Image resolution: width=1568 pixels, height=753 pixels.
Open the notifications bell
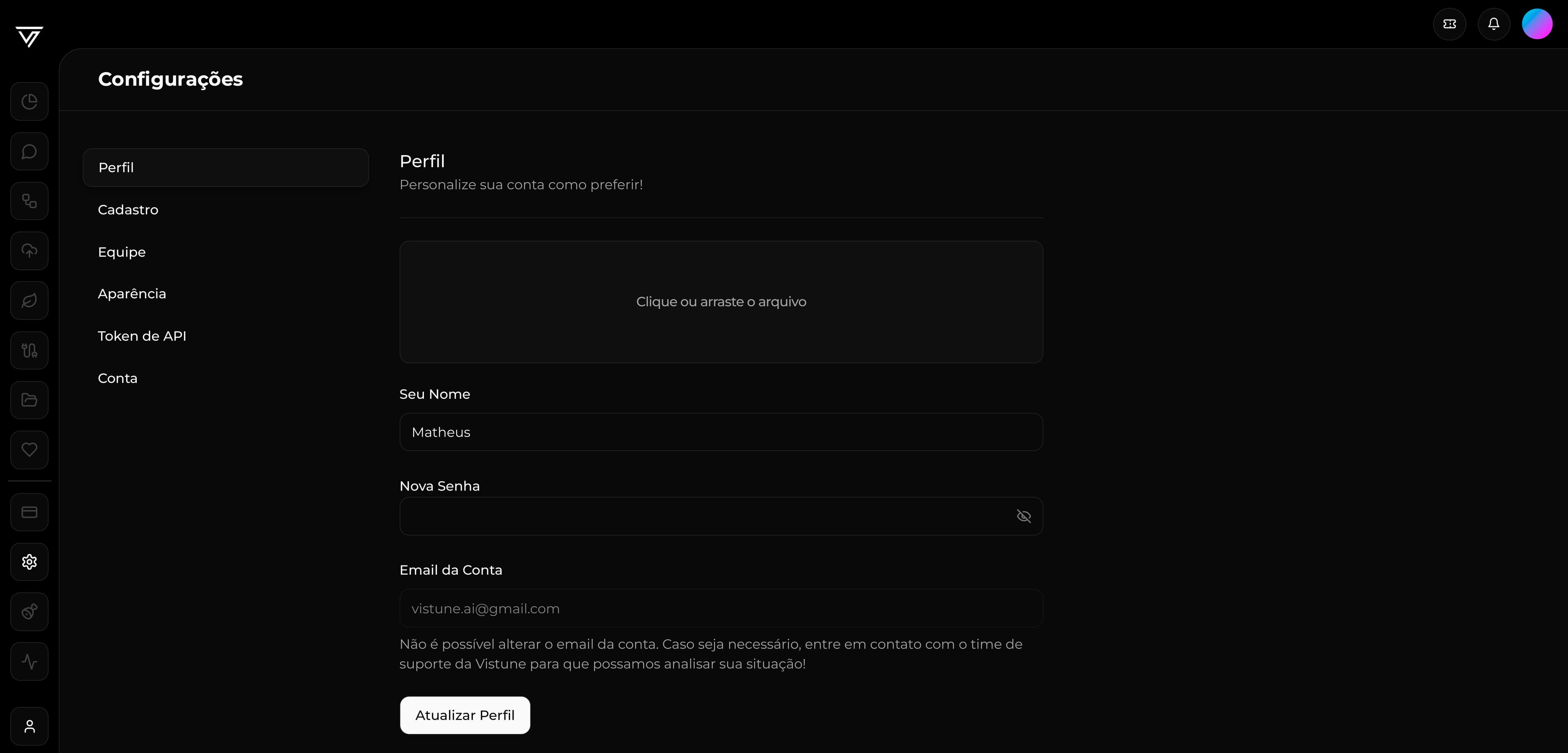click(1494, 24)
